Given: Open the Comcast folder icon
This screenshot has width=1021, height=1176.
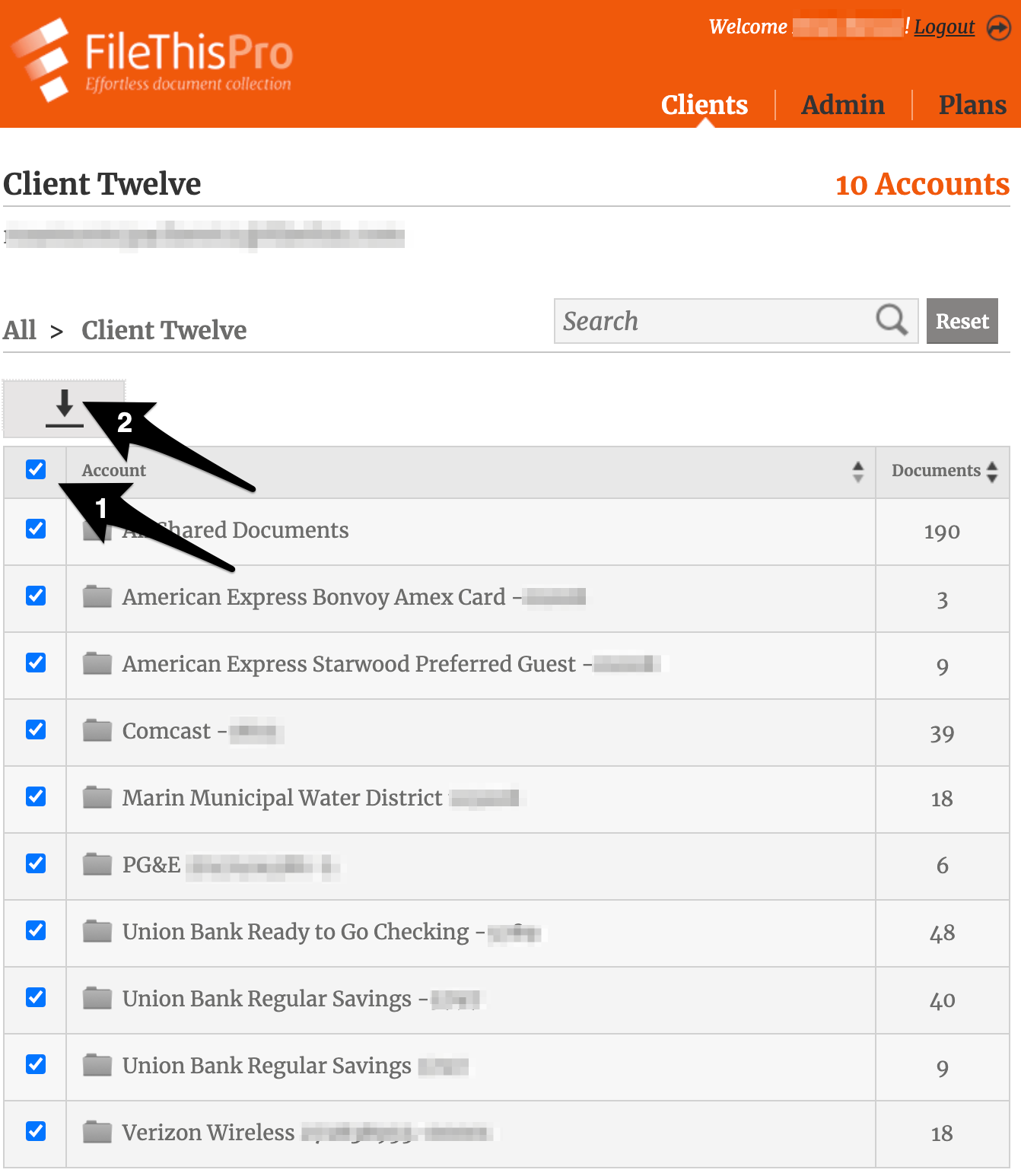Looking at the screenshot, I should coord(97,730).
